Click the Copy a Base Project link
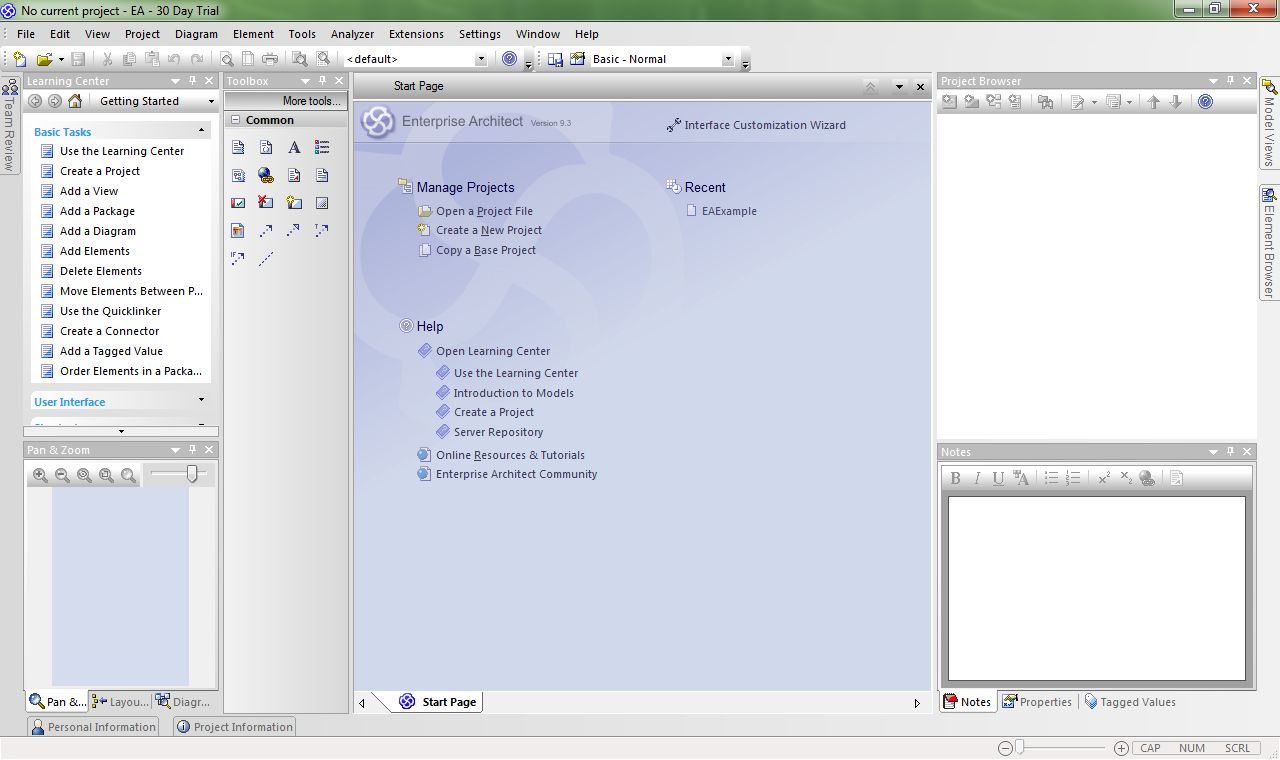The image size is (1280, 760). point(486,250)
